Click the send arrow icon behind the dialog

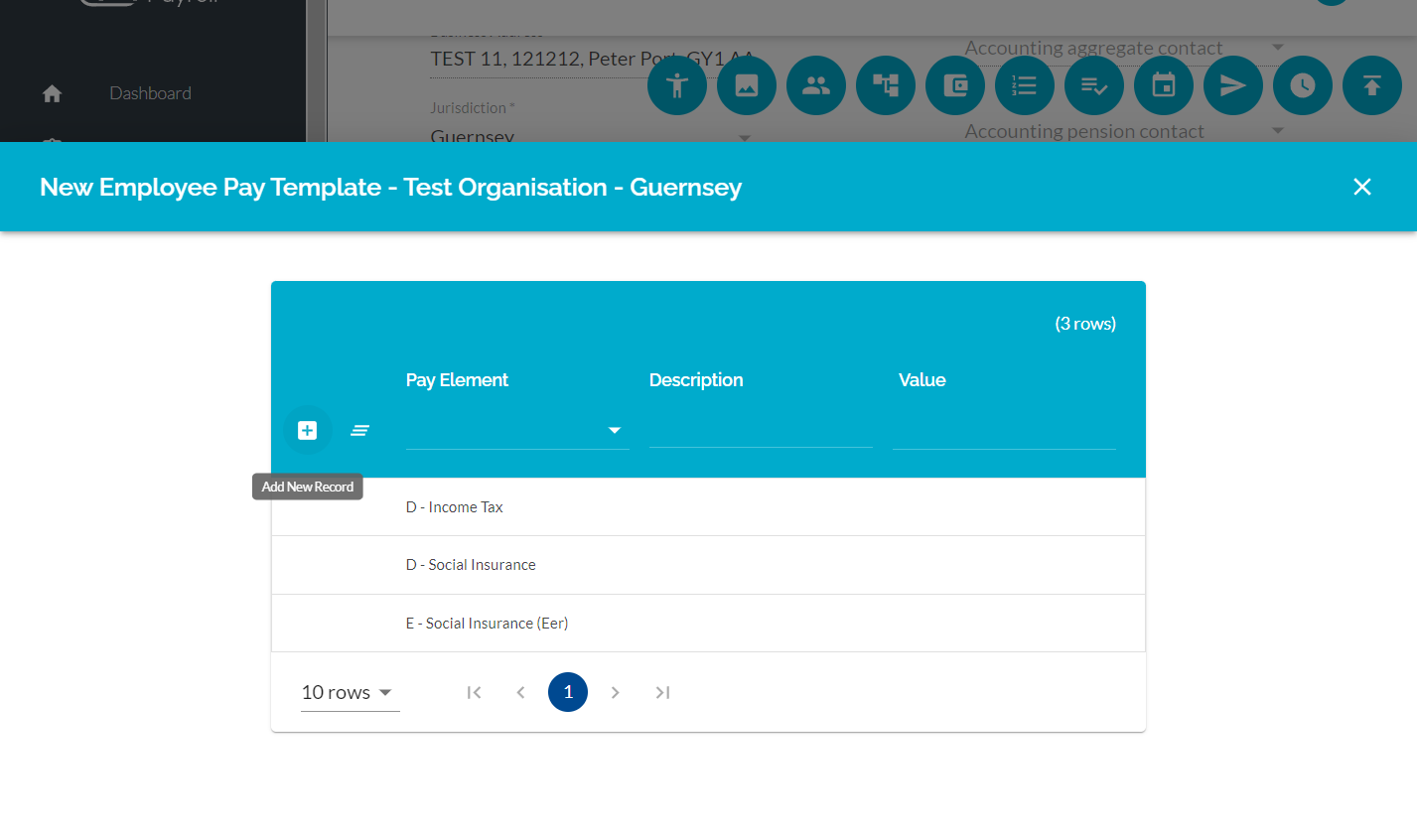pyautogui.click(x=1233, y=85)
